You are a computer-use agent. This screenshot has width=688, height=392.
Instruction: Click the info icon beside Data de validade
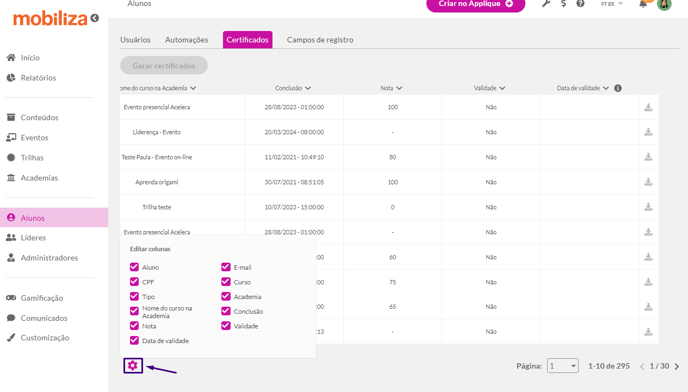(x=618, y=88)
